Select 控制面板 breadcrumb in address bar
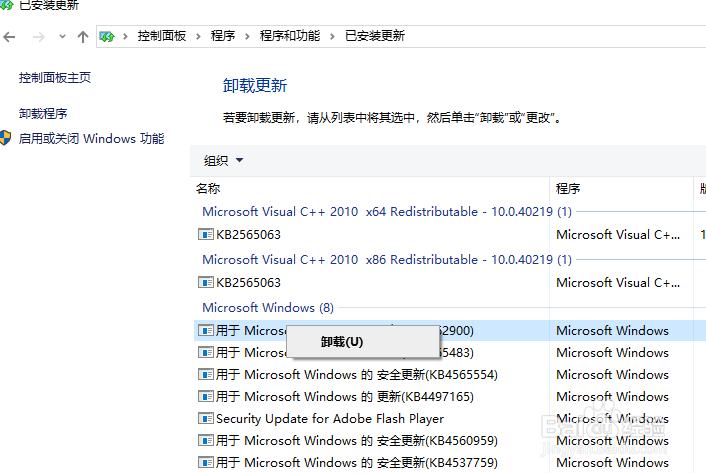 coord(162,36)
